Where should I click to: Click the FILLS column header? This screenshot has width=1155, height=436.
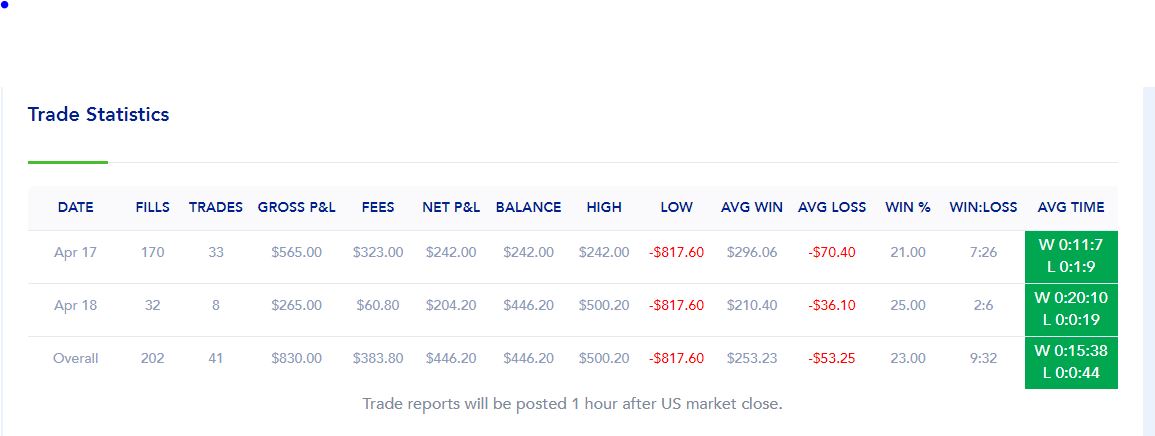pyautogui.click(x=152, y=208)
